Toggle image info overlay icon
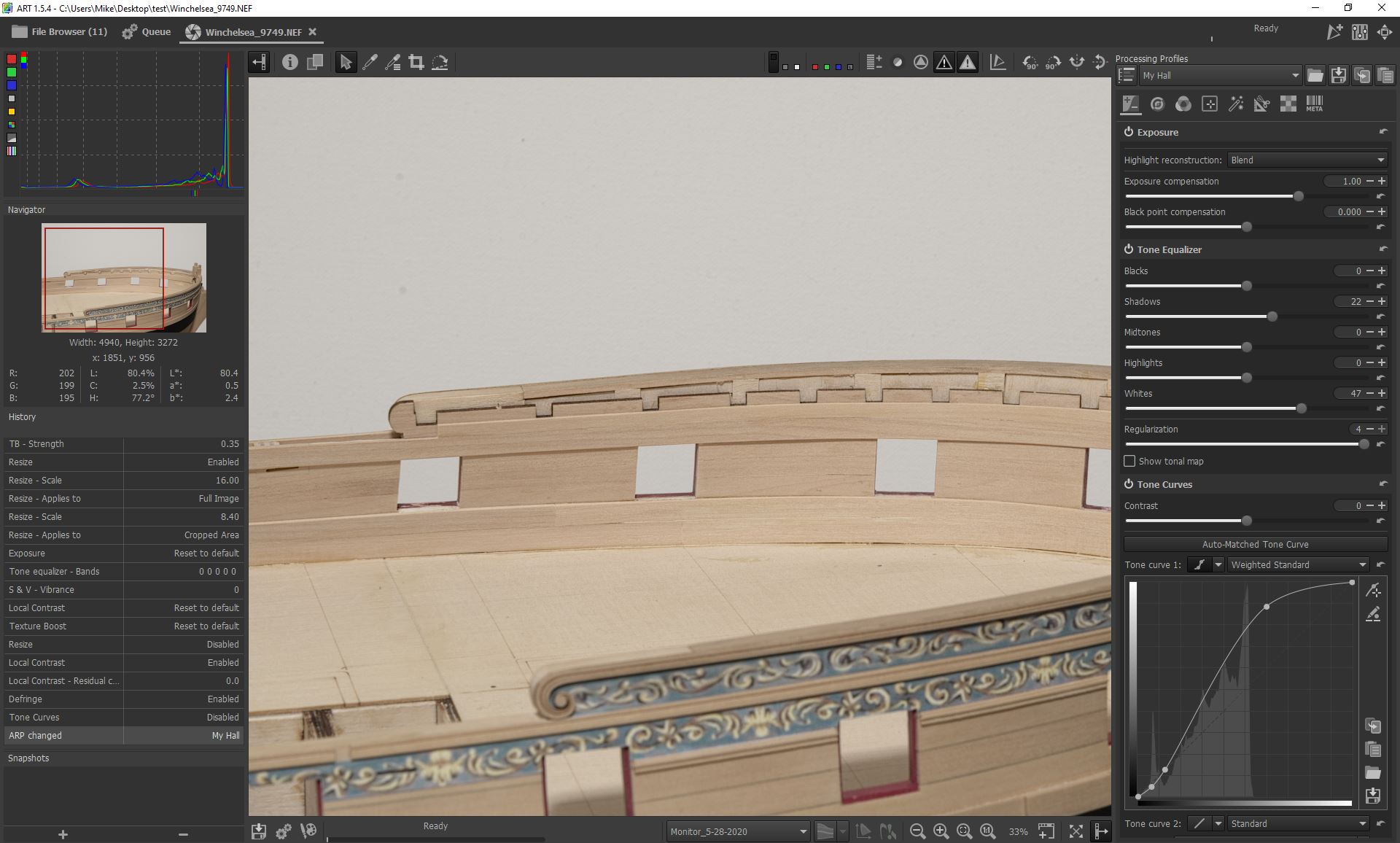This screenshot has width=1400, height=843. click(x=290, y=63)
